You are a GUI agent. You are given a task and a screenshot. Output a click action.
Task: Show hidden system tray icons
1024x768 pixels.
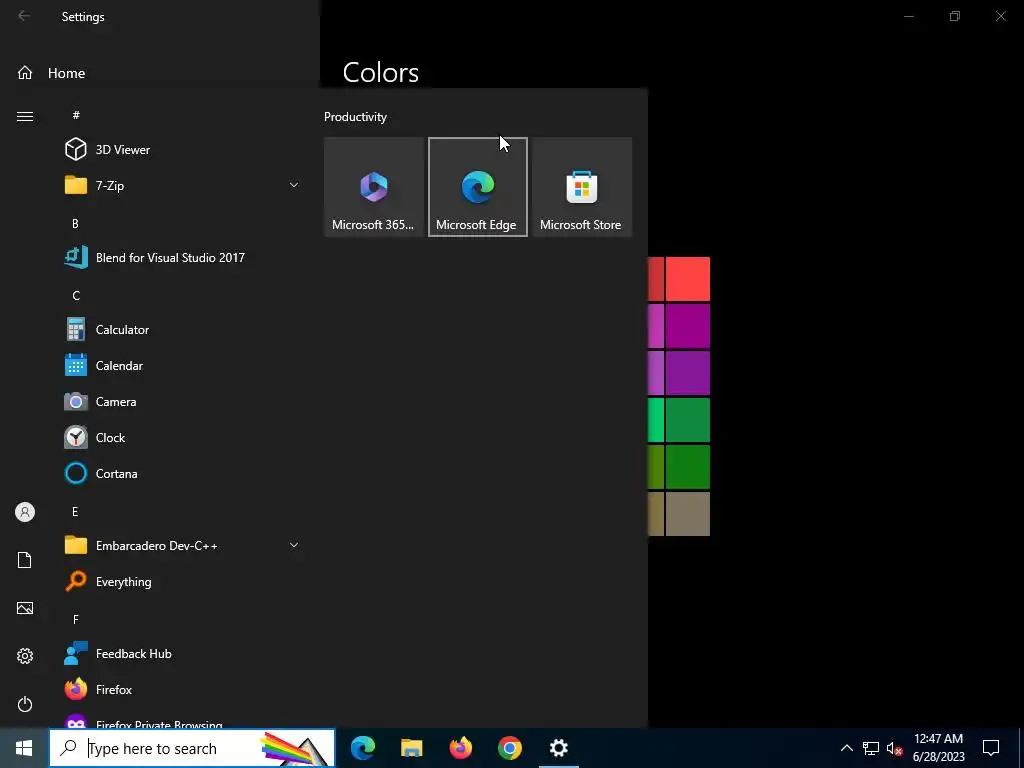pyautogui.click(x=846, y=748)
